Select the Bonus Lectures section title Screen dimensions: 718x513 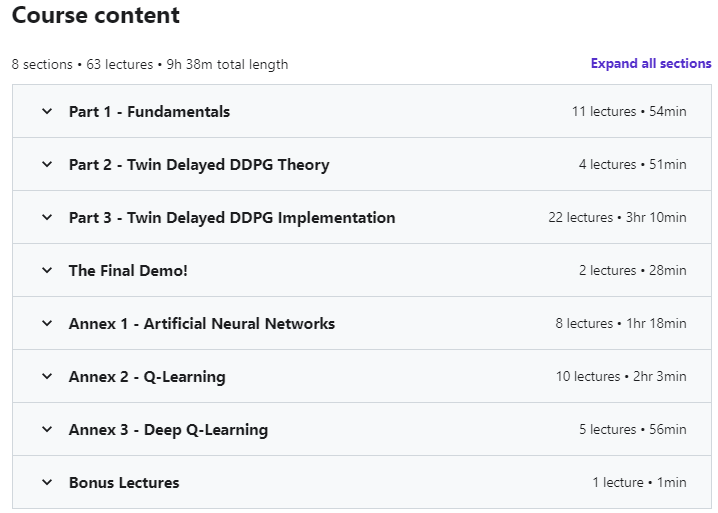coord(124,483)
